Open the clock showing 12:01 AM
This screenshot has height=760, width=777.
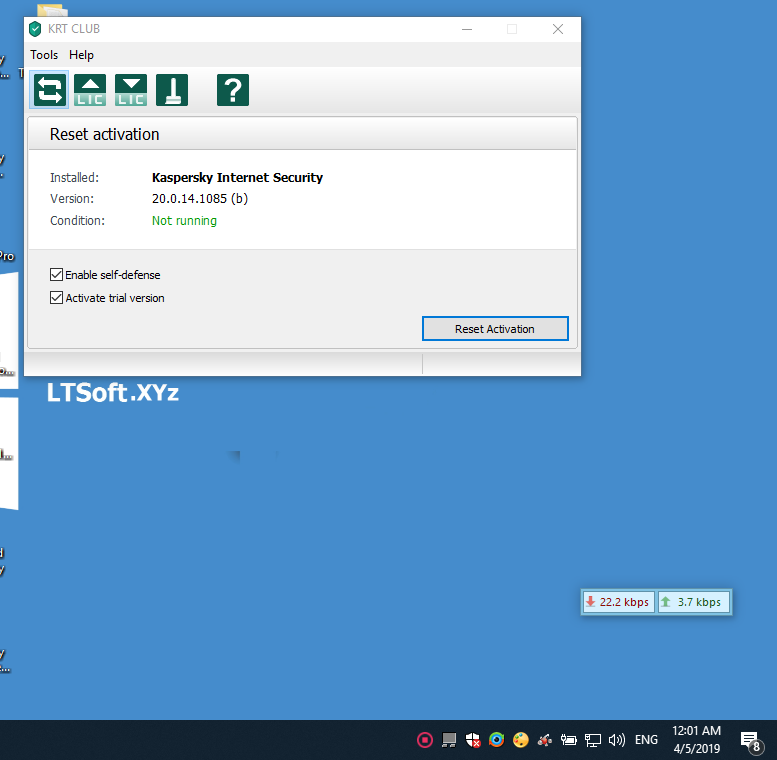point(696,739)
